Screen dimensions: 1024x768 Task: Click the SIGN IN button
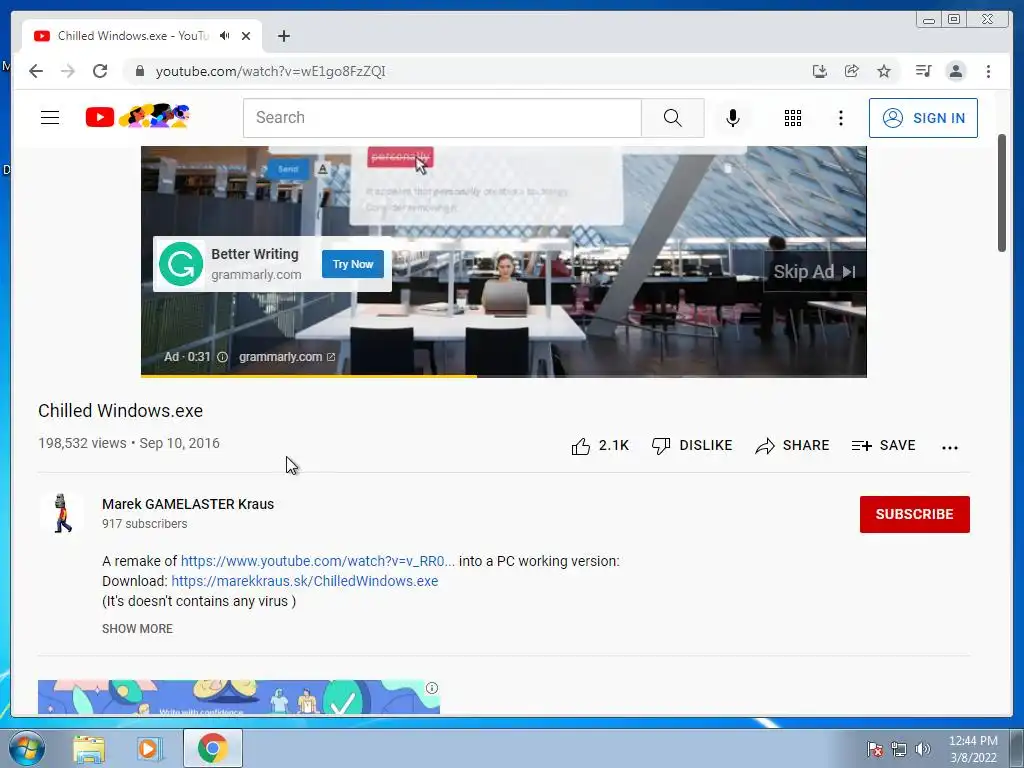923,118
